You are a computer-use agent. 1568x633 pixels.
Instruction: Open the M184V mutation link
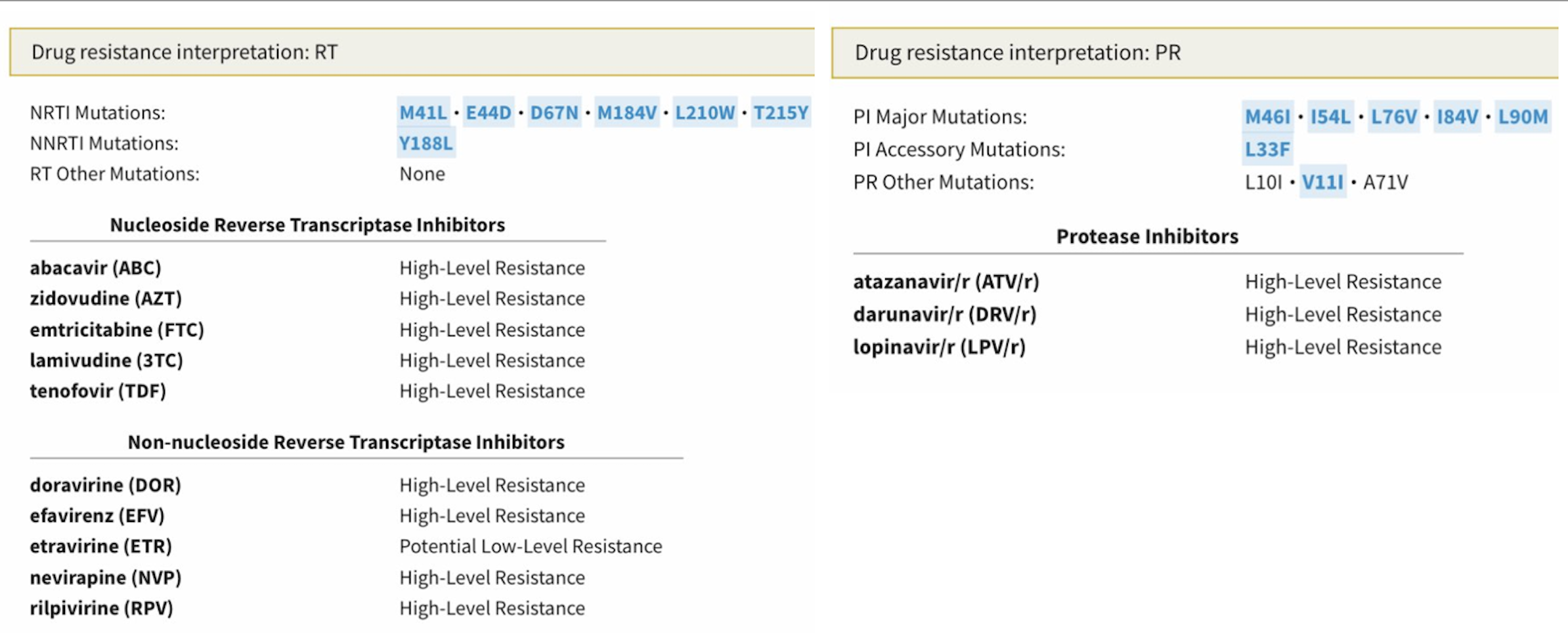[x=626, y=113]
